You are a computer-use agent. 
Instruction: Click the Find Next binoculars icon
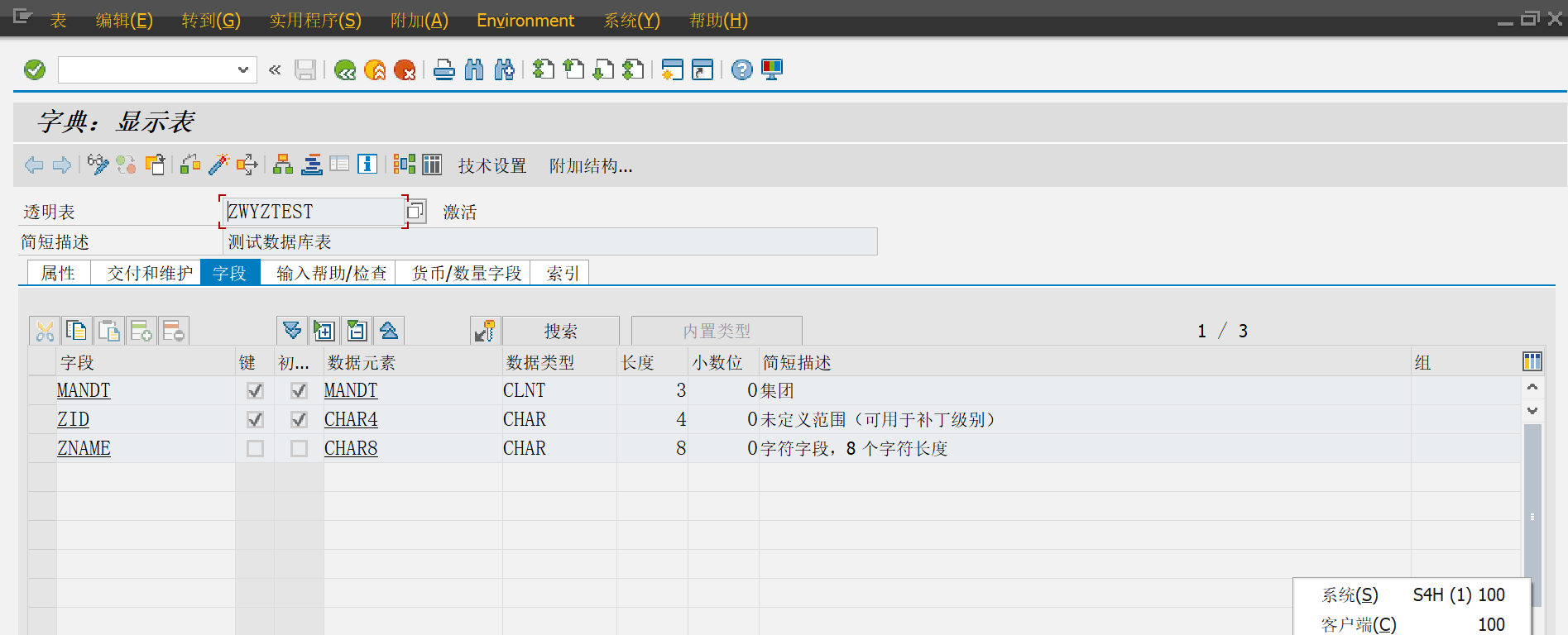pyautogui.click(x=504, y=70)
